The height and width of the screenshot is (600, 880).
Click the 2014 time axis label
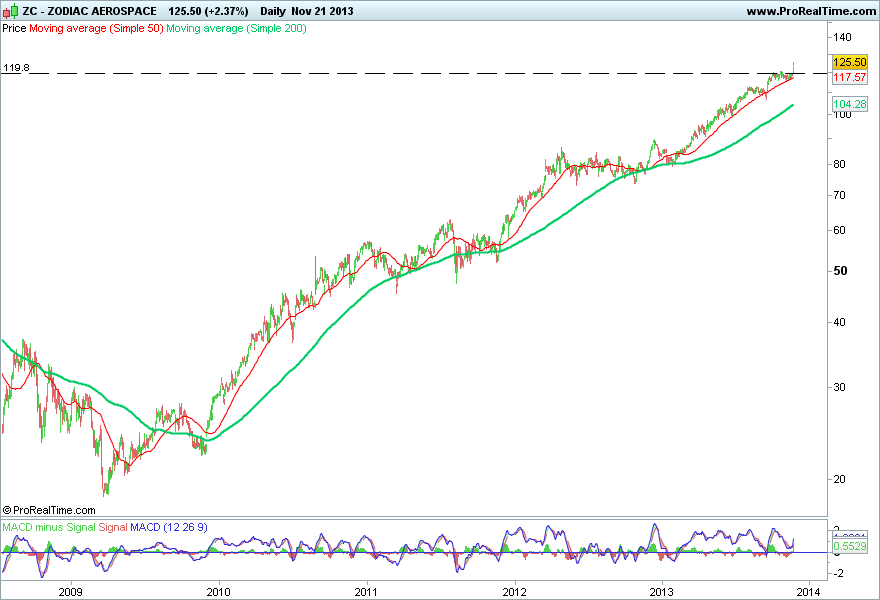(809, 592)
